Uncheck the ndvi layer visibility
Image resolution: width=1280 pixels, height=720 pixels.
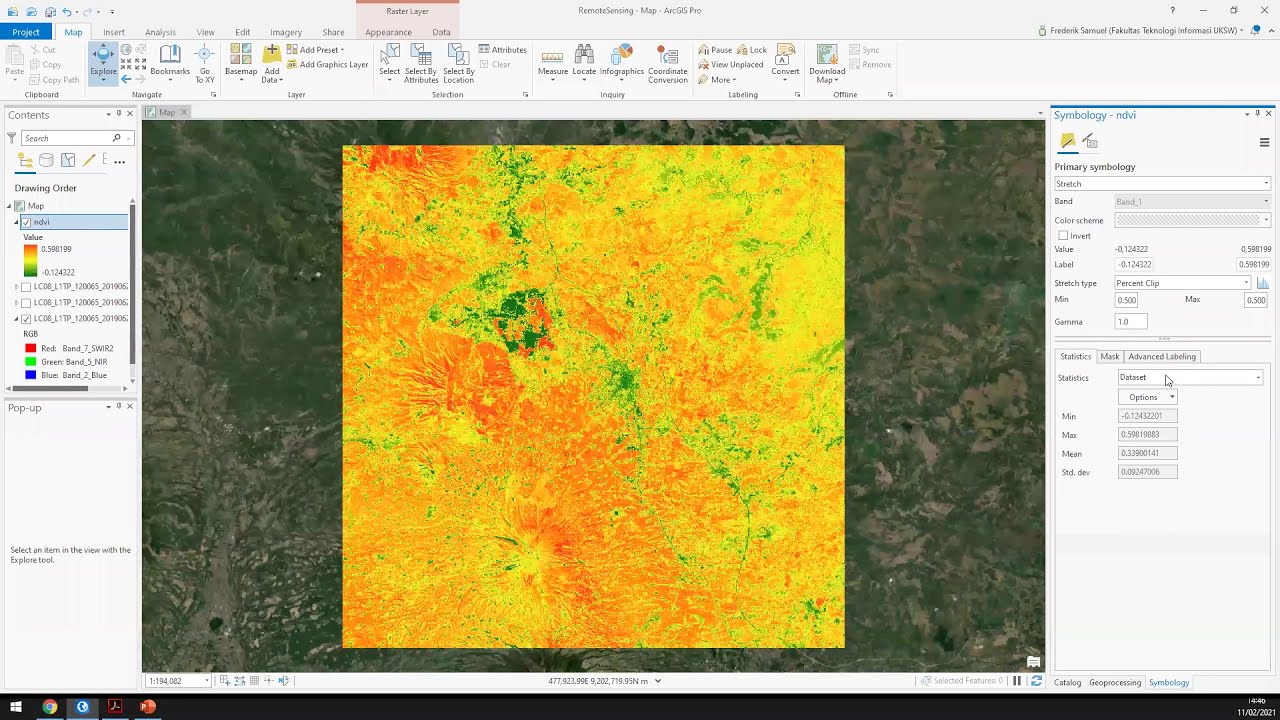[27, 222]
